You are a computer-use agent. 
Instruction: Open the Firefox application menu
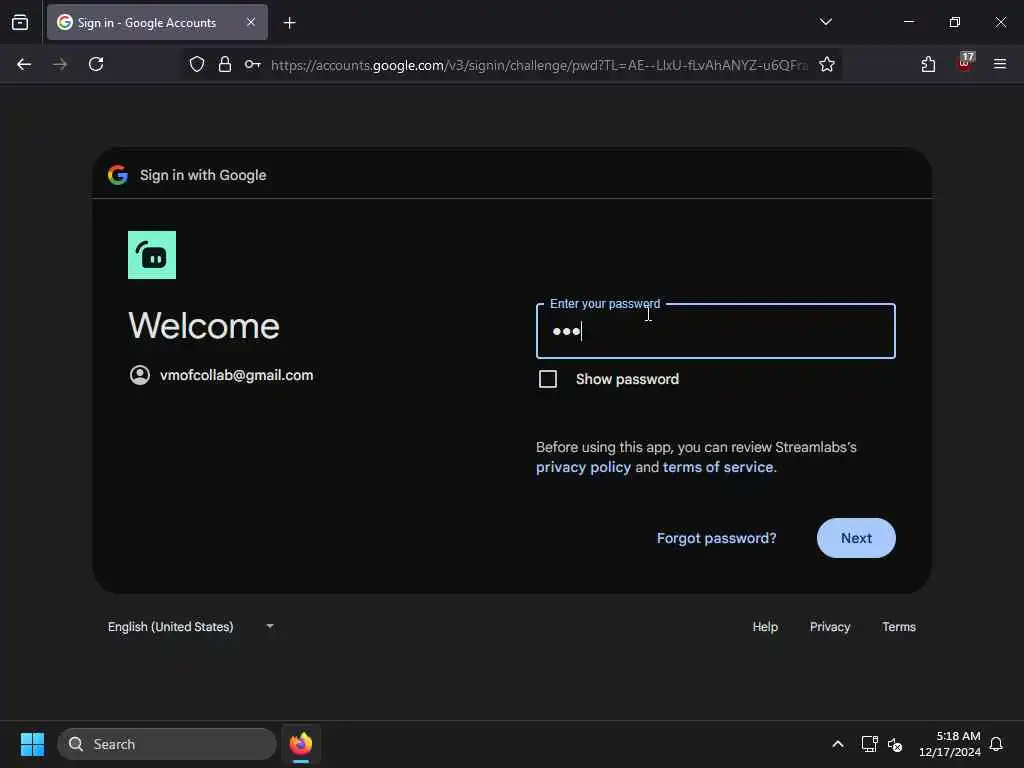coord(1000,64)
